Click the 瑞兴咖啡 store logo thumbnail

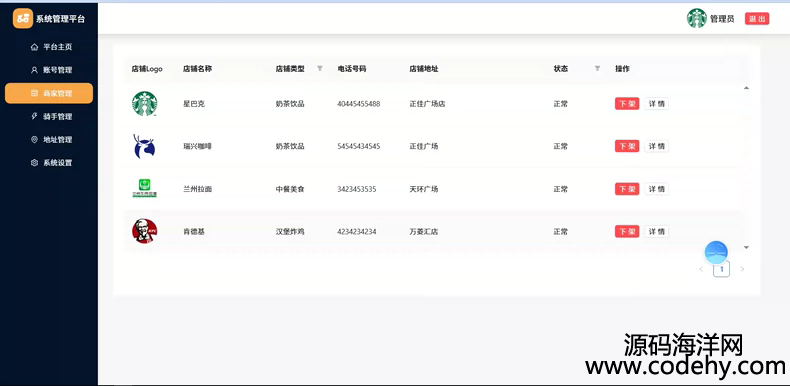click(x=144, y=146)
